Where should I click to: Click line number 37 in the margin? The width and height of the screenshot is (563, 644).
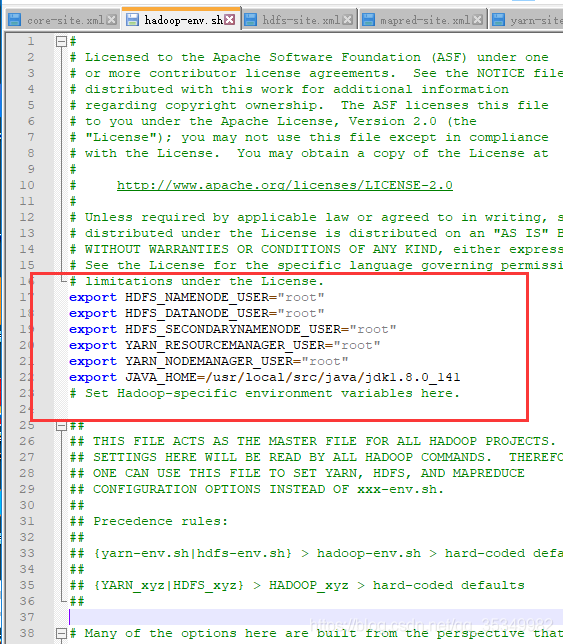27,617
